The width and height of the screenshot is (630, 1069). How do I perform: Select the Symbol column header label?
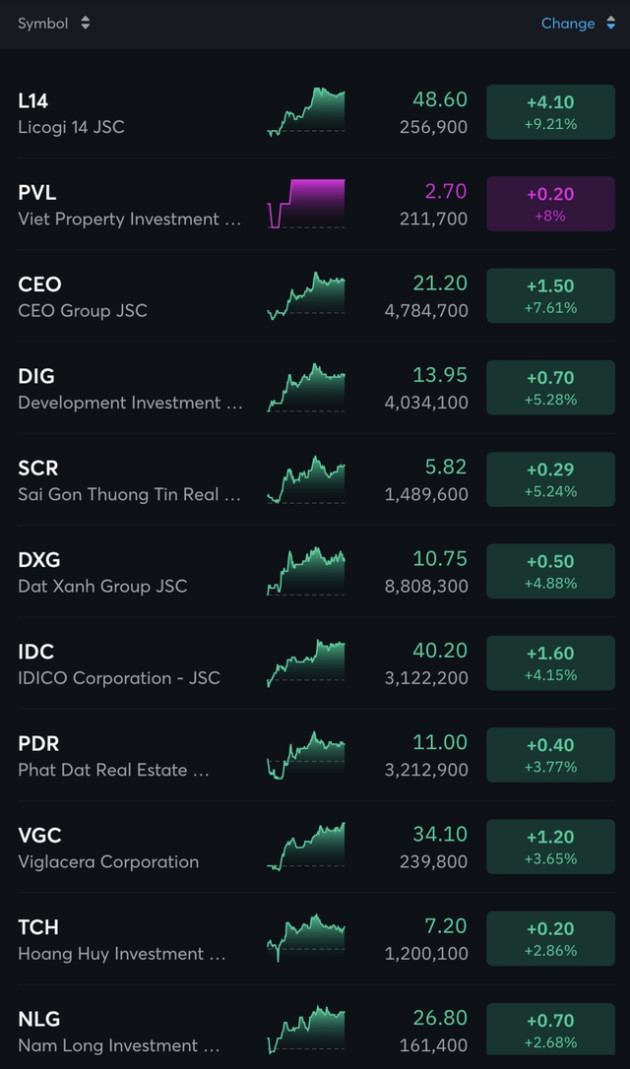pos(43,23)
